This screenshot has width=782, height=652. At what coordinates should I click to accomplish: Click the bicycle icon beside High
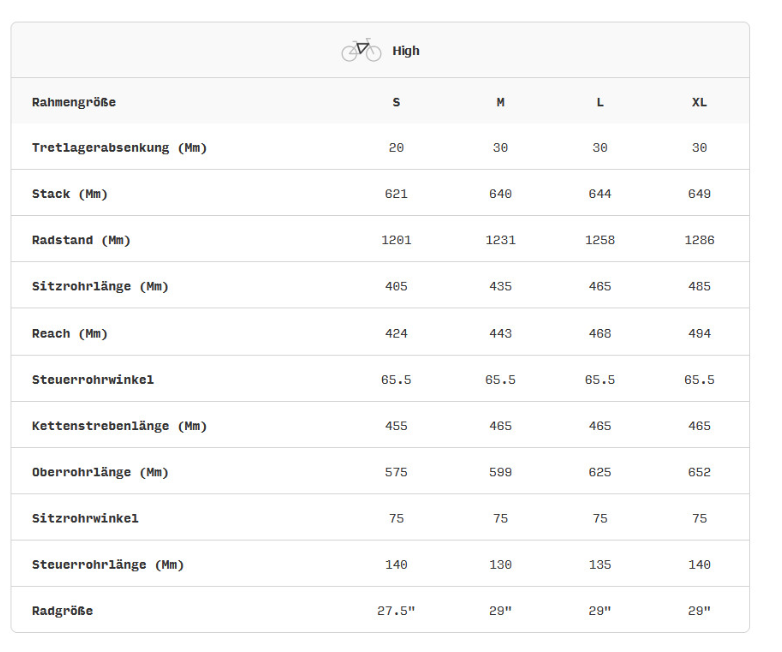tap(361, 50)
